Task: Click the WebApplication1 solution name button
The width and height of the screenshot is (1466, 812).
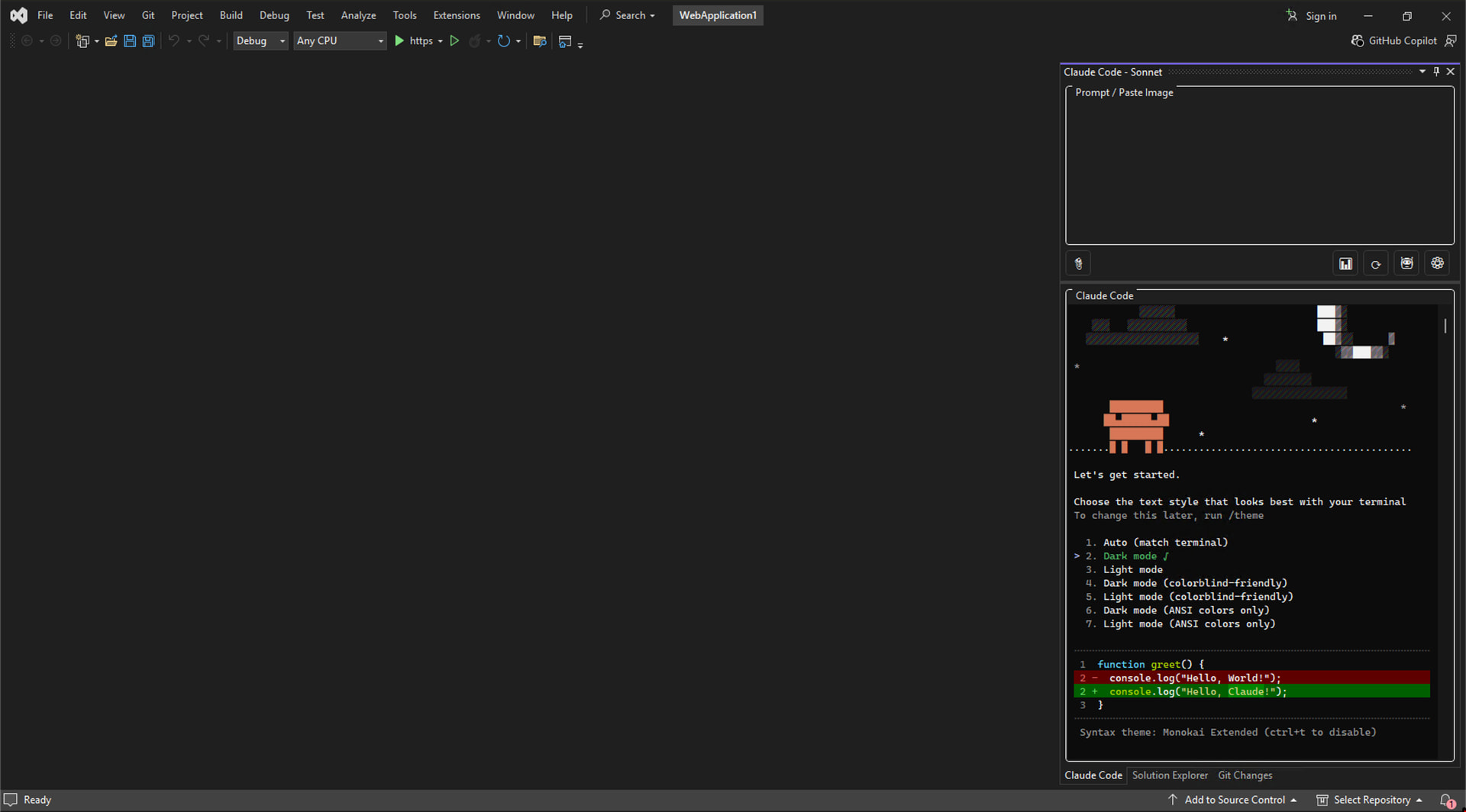Action: tap(718, 15)
